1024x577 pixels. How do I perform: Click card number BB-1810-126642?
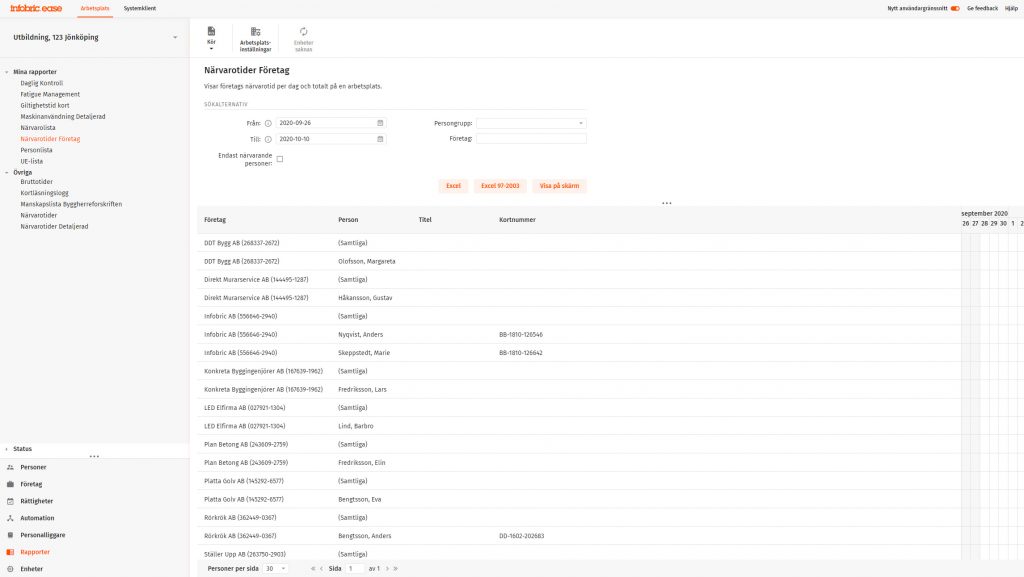click(520, 353)
